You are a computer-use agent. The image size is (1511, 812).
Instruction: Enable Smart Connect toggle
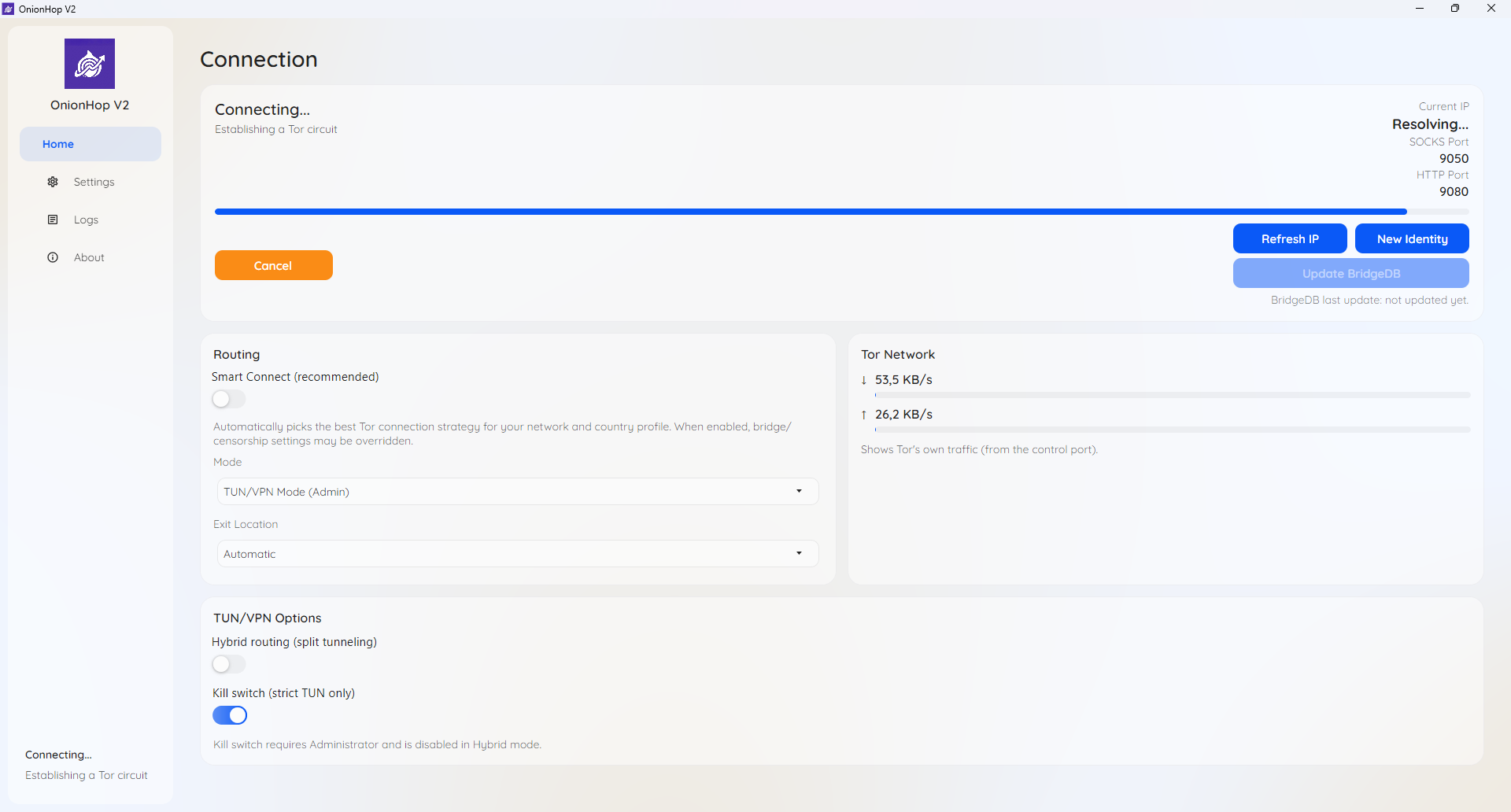[x=229, y=399]
